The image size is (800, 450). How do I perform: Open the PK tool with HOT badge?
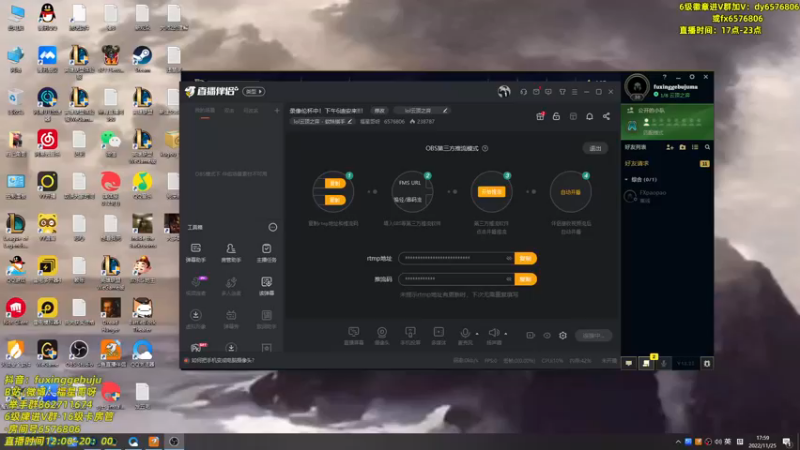click(196, 347)
